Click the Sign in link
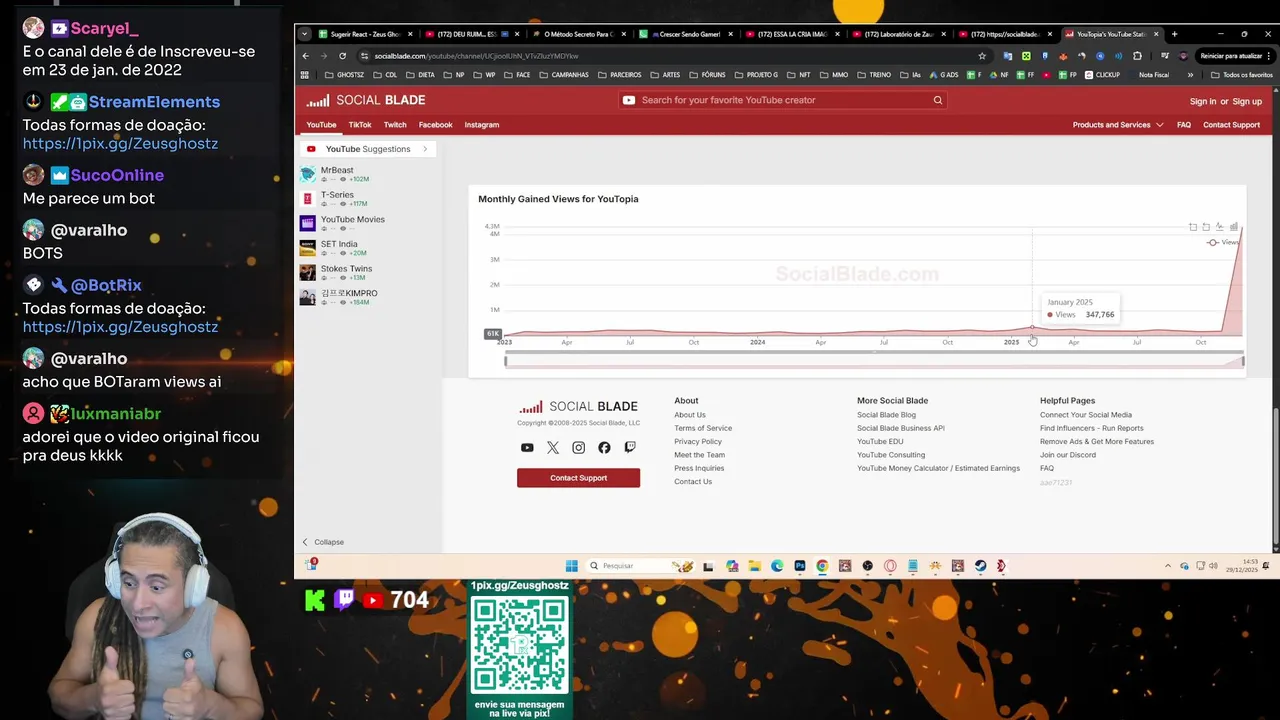1280x720 pixels. (x=1203, y=101)
